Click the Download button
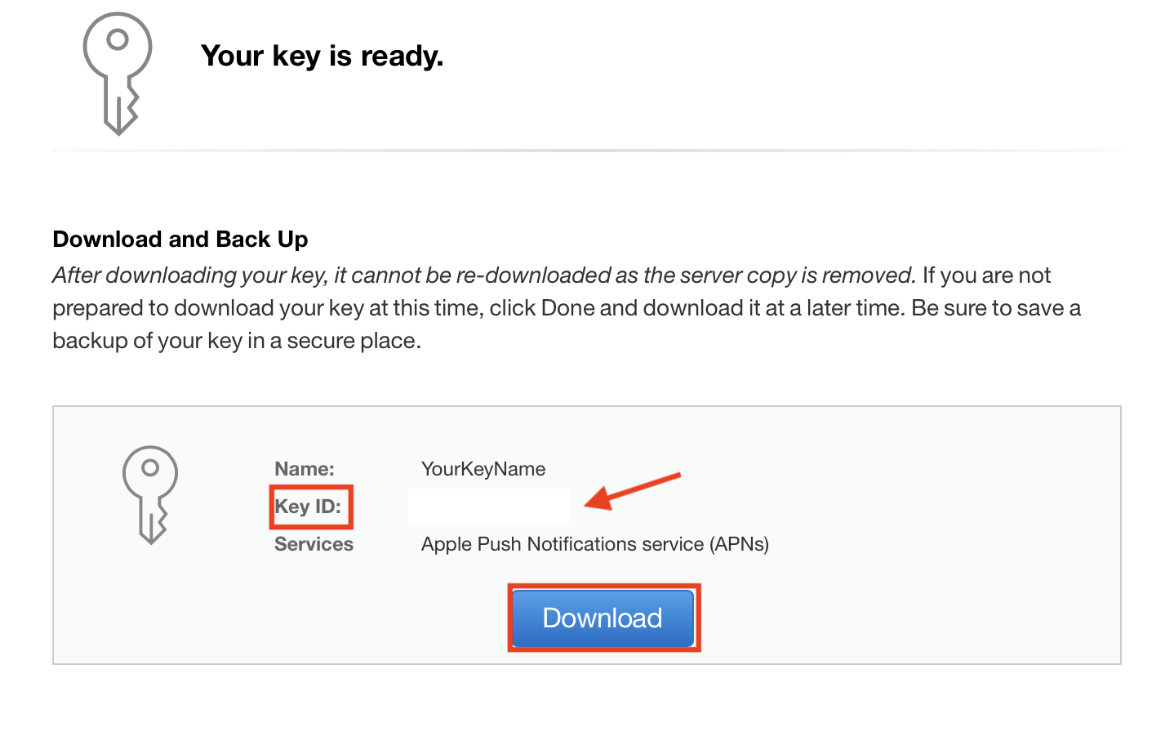Screen dimensions: 1176x744 coord(602,618)
